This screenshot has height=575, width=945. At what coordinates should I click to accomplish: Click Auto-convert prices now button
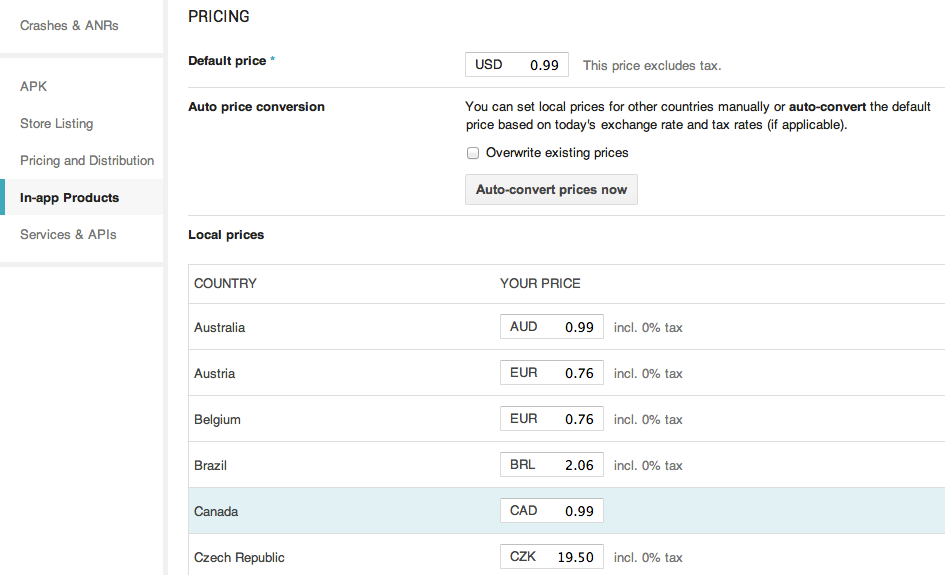pos(551,190)
